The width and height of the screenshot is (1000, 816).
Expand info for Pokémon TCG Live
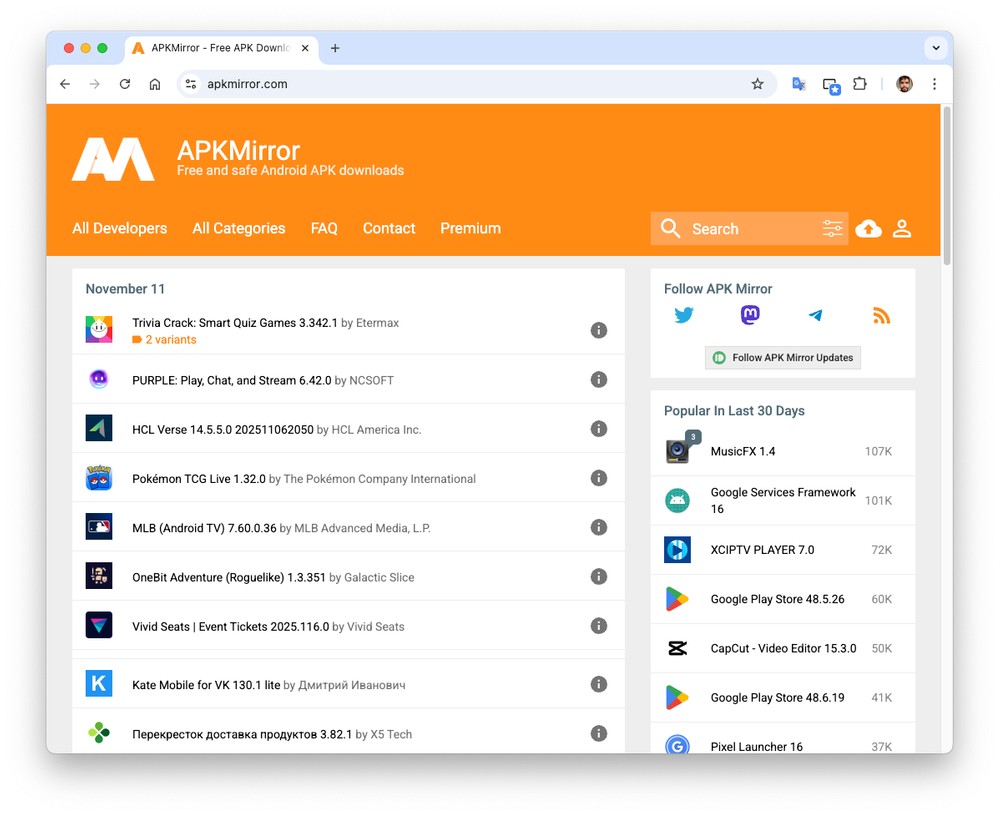(x=599, y=478)
